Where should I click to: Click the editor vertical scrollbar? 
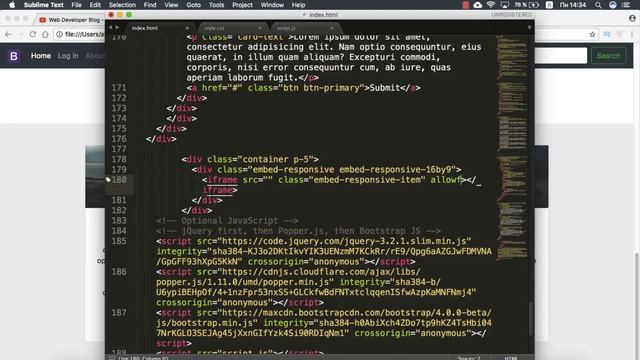531,318
